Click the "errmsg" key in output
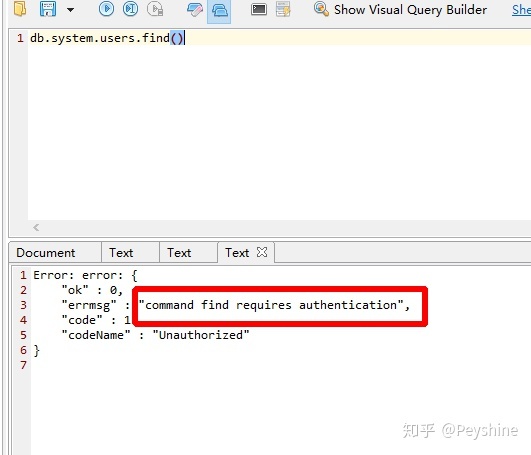The image size is (531, 455). tap(89, 305)
